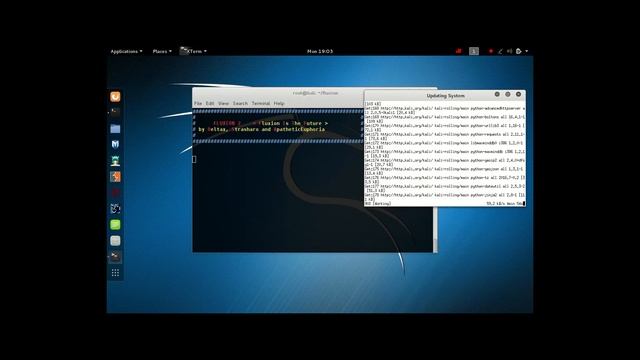Open the power icon in the top bar
640x360 pixels.
pos(518,51)
